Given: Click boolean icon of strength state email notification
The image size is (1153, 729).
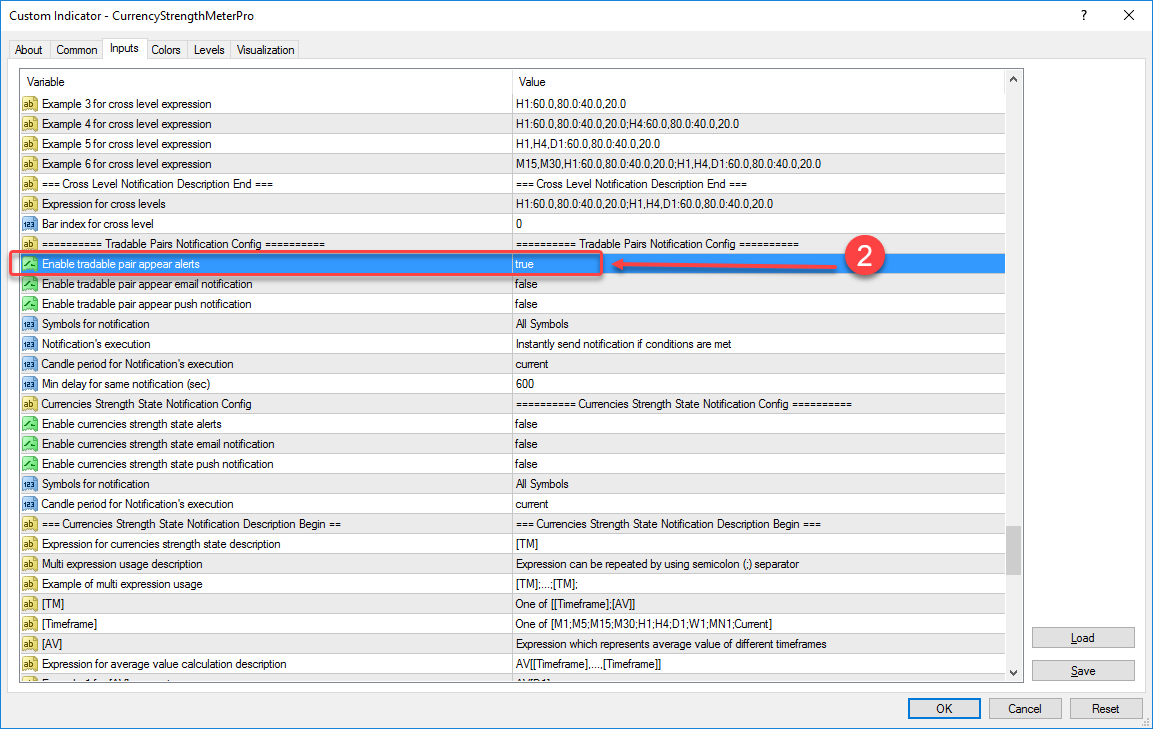Looking at the screenshot, I should pyautogui.click(x=29, y=444).
